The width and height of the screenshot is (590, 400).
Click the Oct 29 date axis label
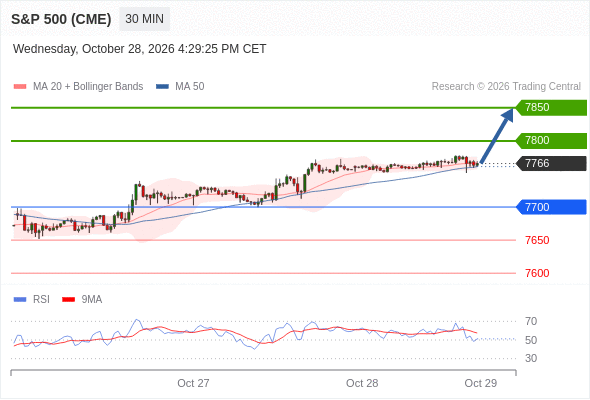[481, 383]
